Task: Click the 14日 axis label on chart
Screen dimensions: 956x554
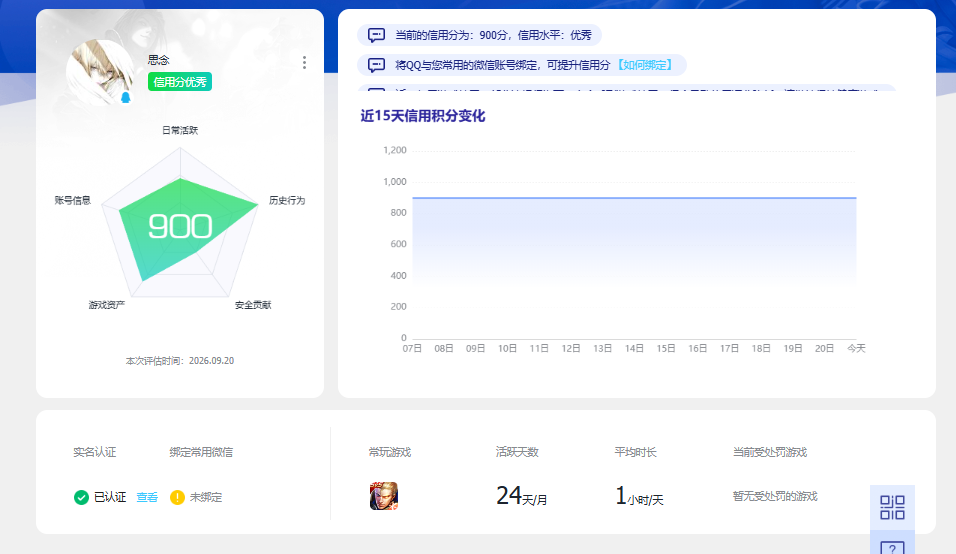Action: pyautogui.click(x=634, y=348)
